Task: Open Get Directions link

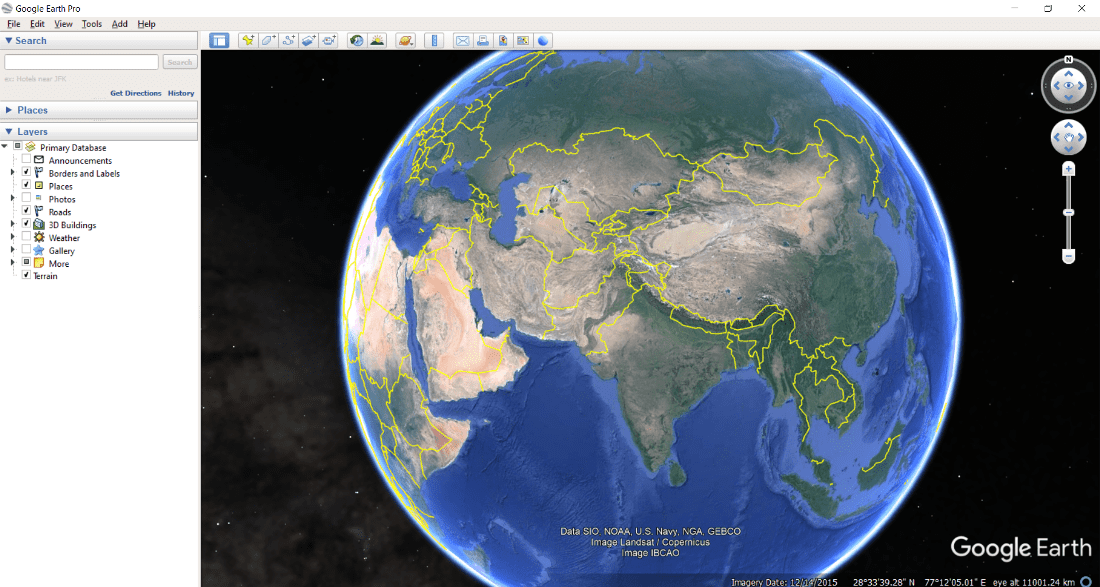Action: pos(135,93)
